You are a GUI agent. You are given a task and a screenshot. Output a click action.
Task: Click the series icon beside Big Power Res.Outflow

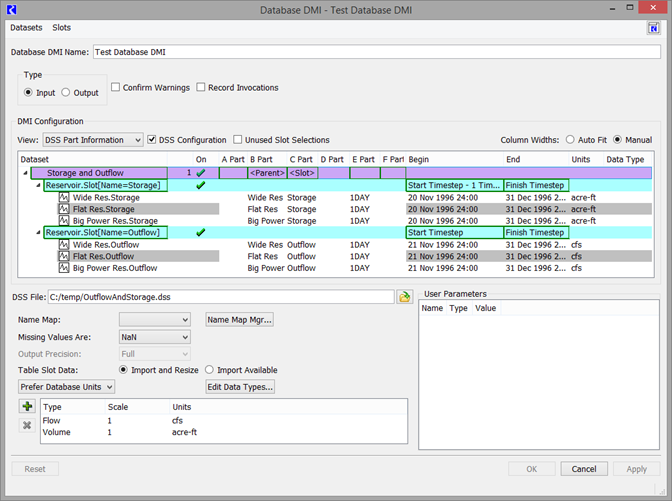[x=64, y=268]
